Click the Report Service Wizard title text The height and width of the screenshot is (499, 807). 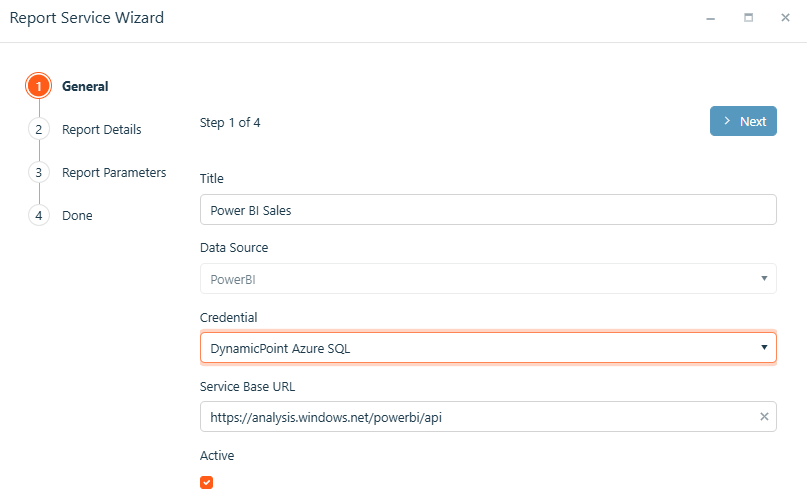click(86, 18)
